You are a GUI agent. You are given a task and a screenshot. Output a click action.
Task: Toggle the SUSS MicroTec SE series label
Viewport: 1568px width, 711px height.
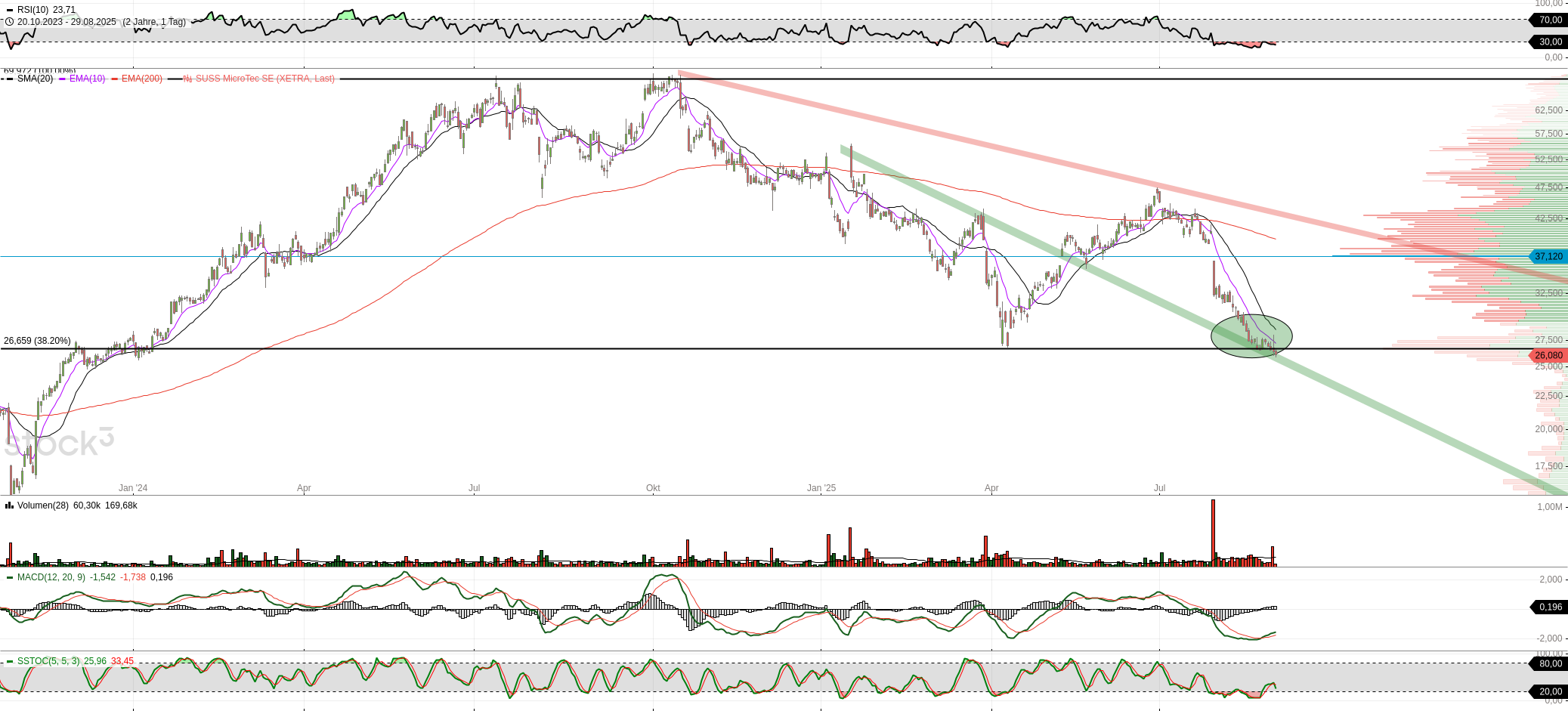click(x=264, y=79)
